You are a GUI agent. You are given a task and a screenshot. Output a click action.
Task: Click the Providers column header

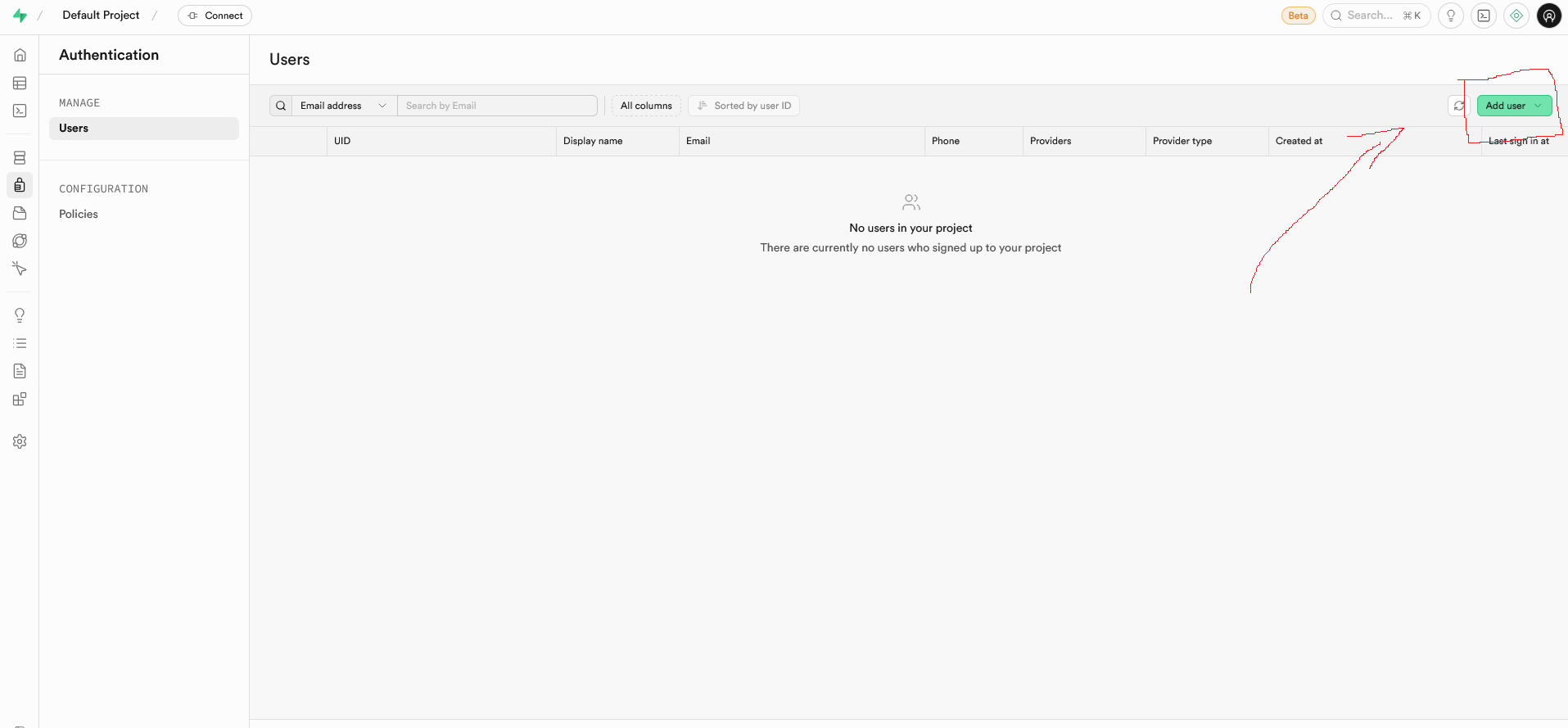pyautogui.click(x=1084, y=141)
